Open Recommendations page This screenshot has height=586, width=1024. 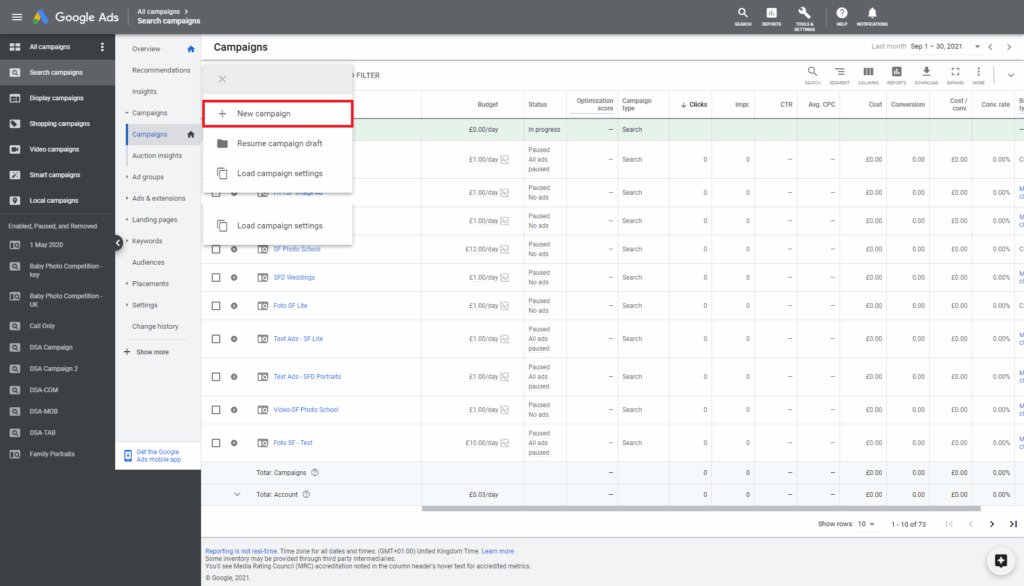[x=161, y=71]
